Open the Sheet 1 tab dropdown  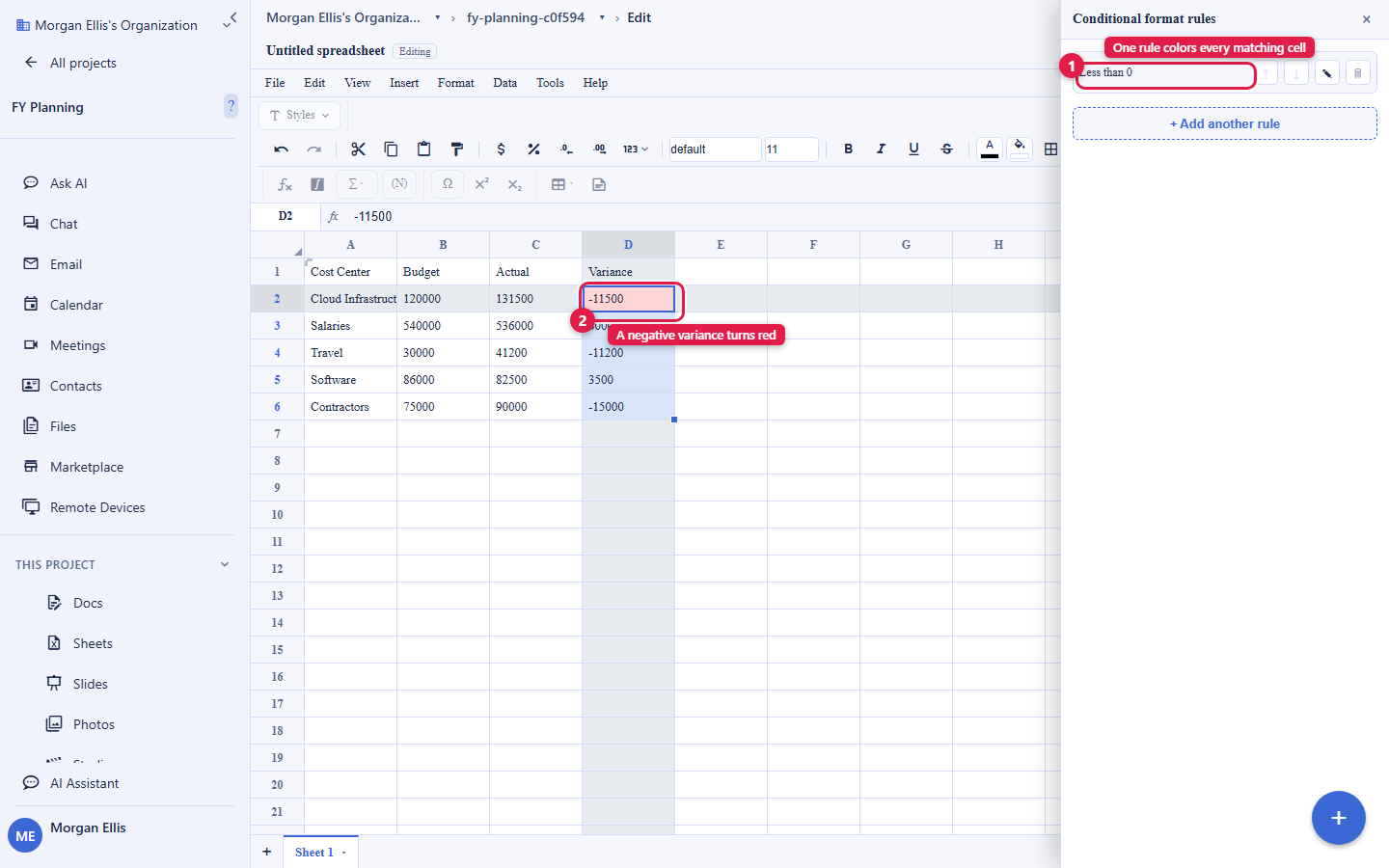(343, 853)
